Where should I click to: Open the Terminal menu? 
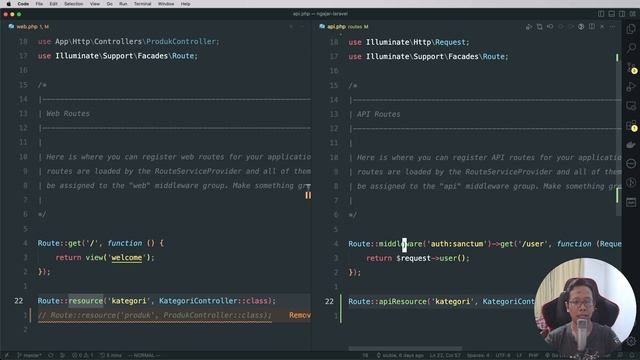(x=142, y=4)
